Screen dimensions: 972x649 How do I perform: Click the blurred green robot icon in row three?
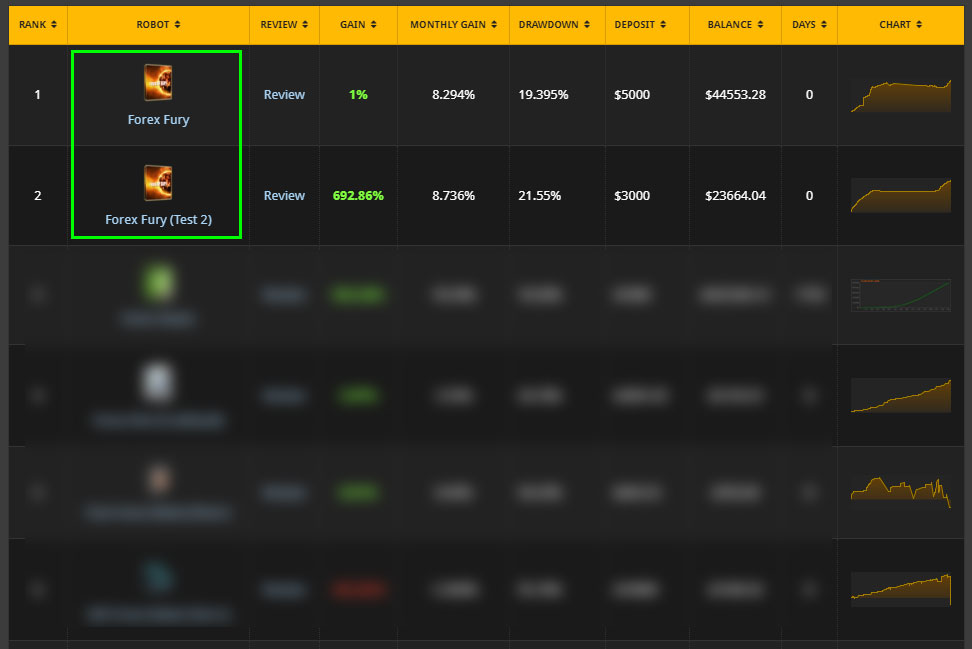click(x=158, y=282)
